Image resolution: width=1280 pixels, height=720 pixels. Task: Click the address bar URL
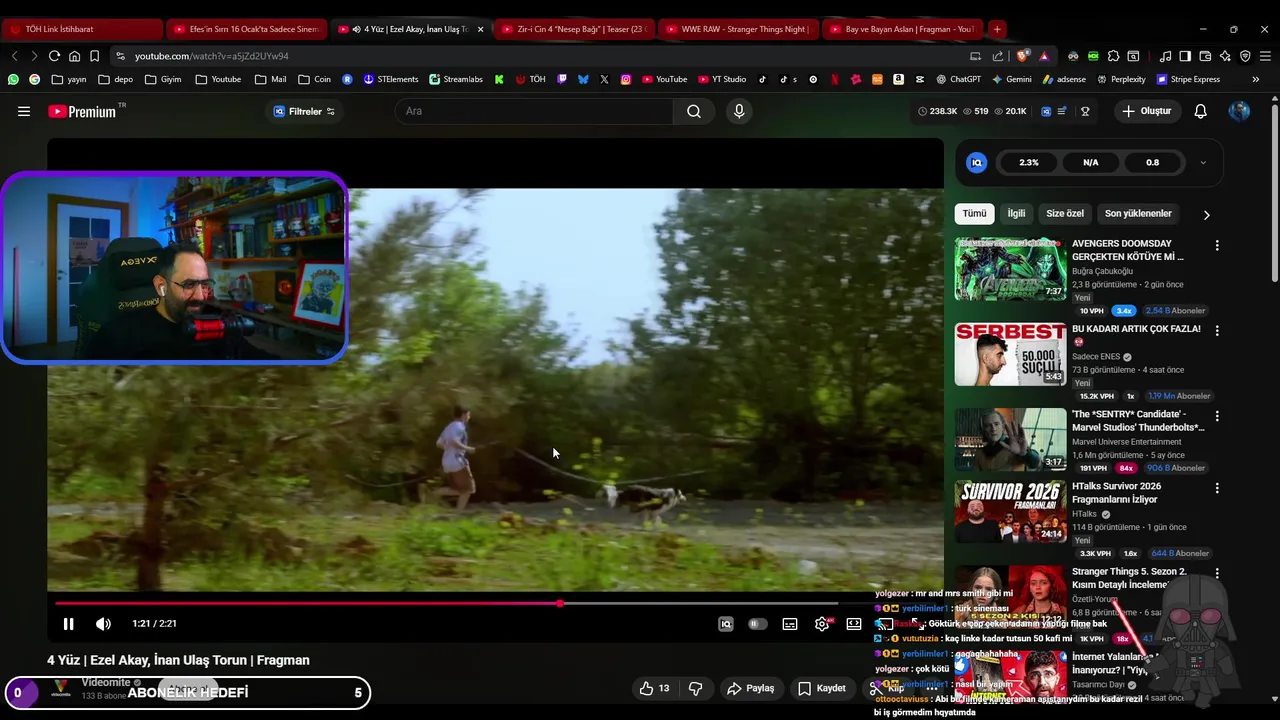(211, 56)
